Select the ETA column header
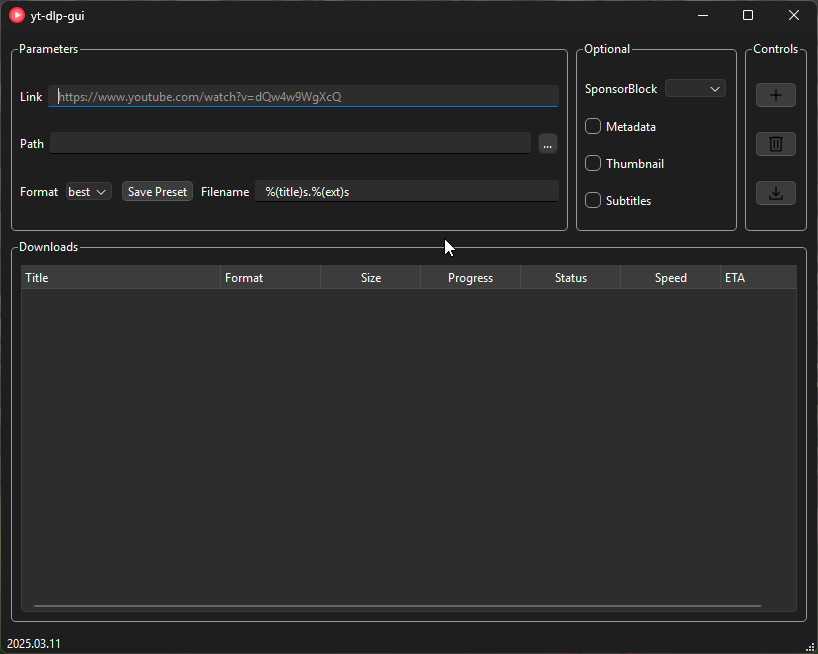This screenshot has height=654, width=818. pyautogui.click(x=759, y=277)
